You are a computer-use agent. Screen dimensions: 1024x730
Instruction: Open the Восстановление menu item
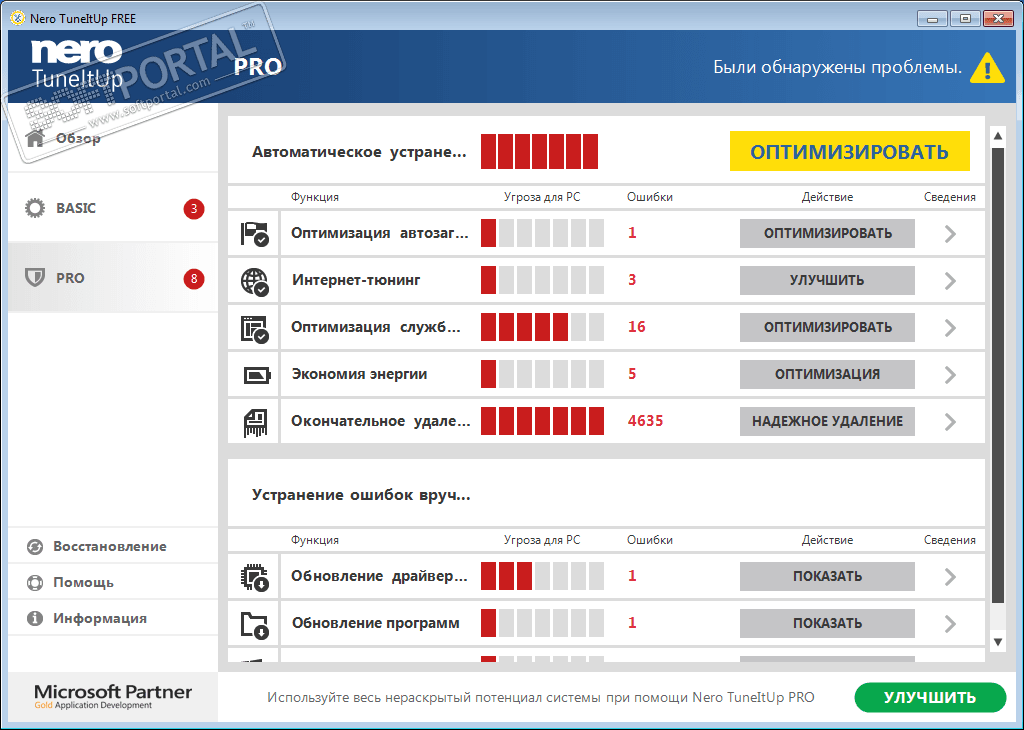tap(113, 547)
